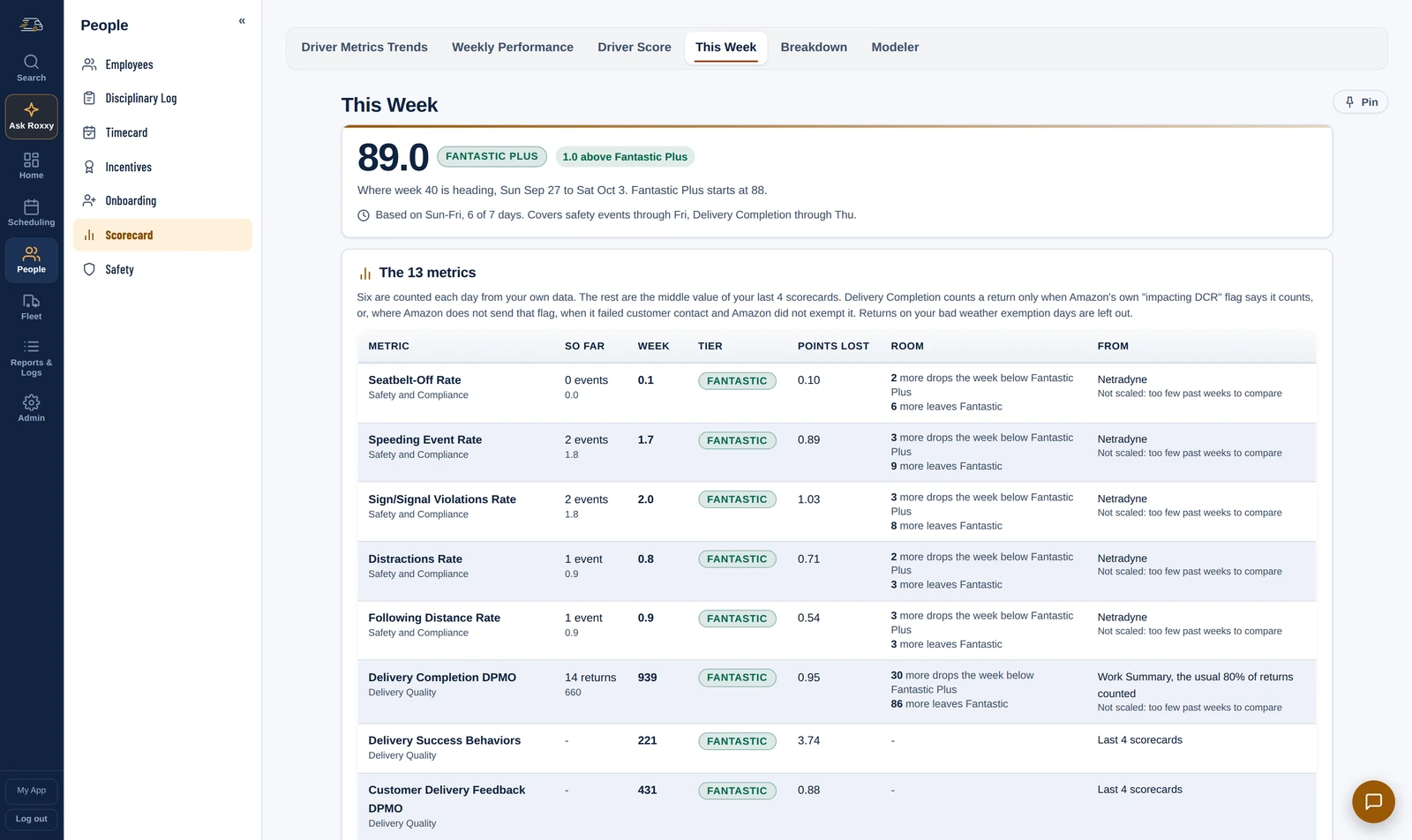Click the Onboarding user-plus icon
The width and height of the screenshot is (1412, 840).
[x=89, y=200]
